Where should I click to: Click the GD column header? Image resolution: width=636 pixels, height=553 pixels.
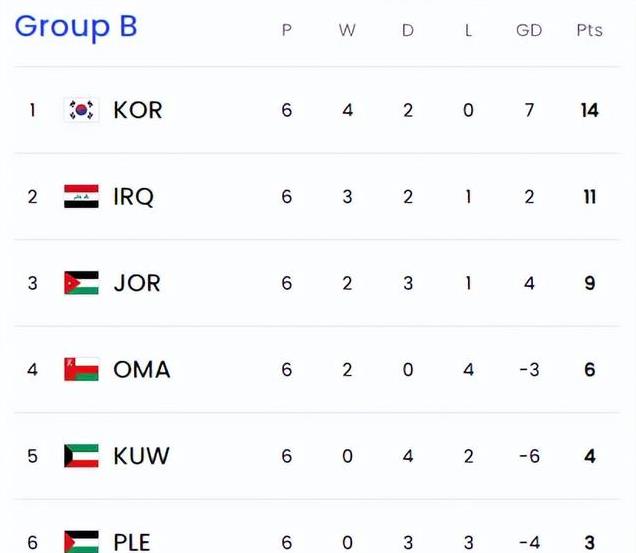[x=529, y=30]
